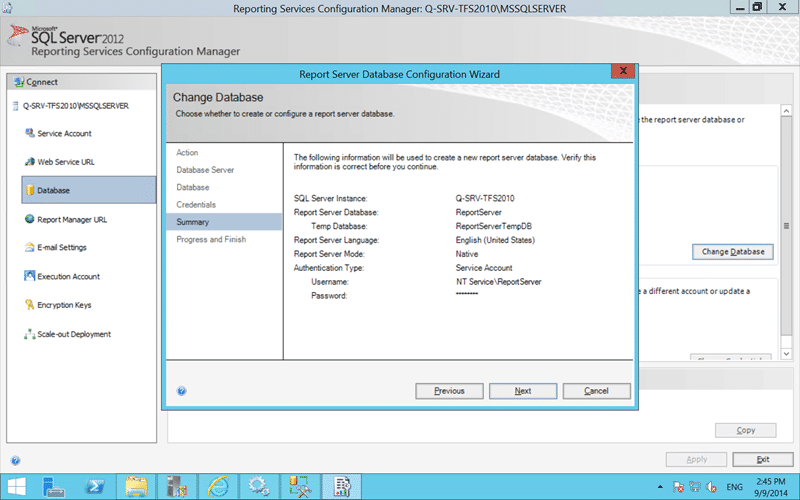Click the volume speaker tray icon

(x=711, y=487)
